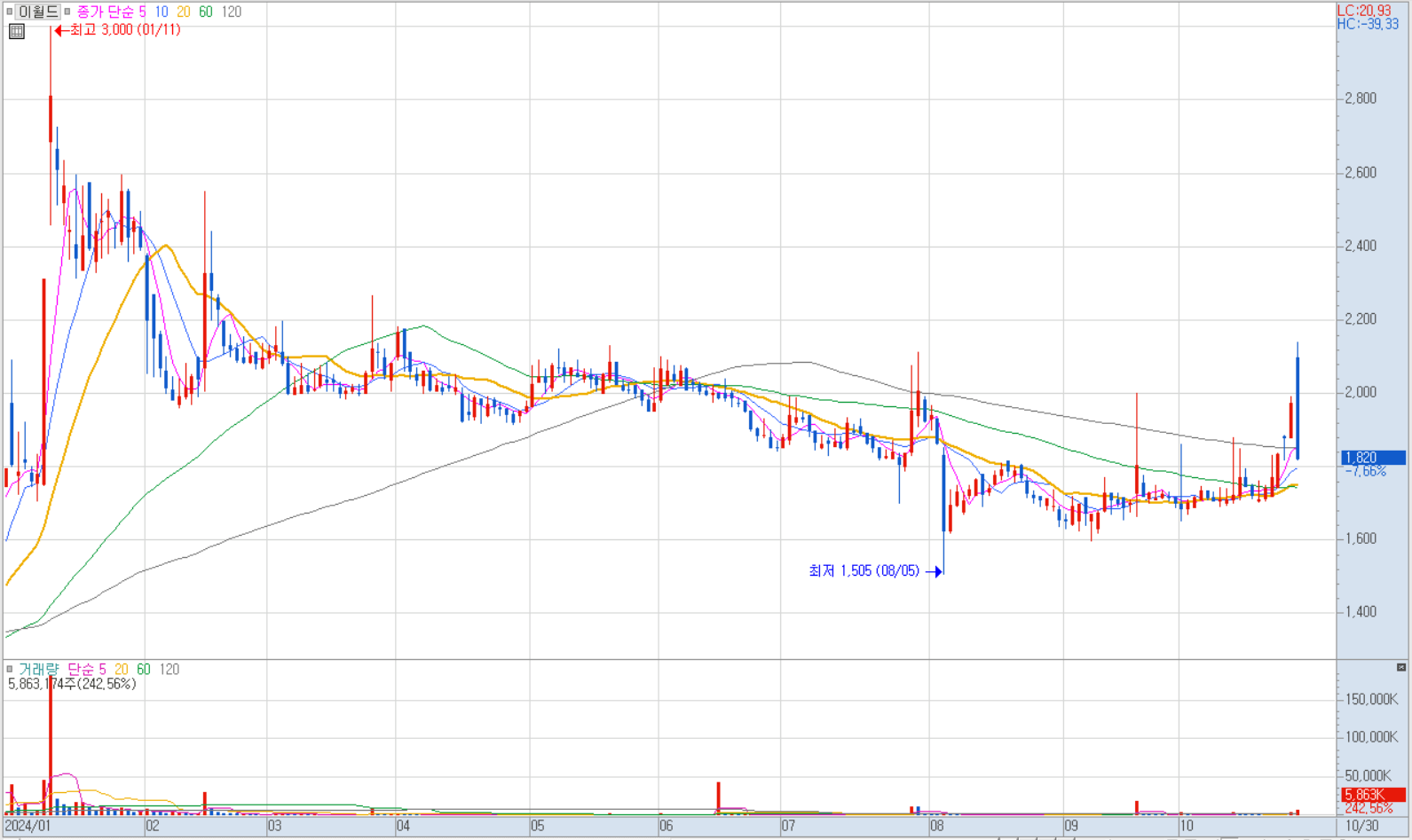Close the volume panel with its X button
Image resolution: width=1412 pixels, height=840 pixels.
(1401, 667)
